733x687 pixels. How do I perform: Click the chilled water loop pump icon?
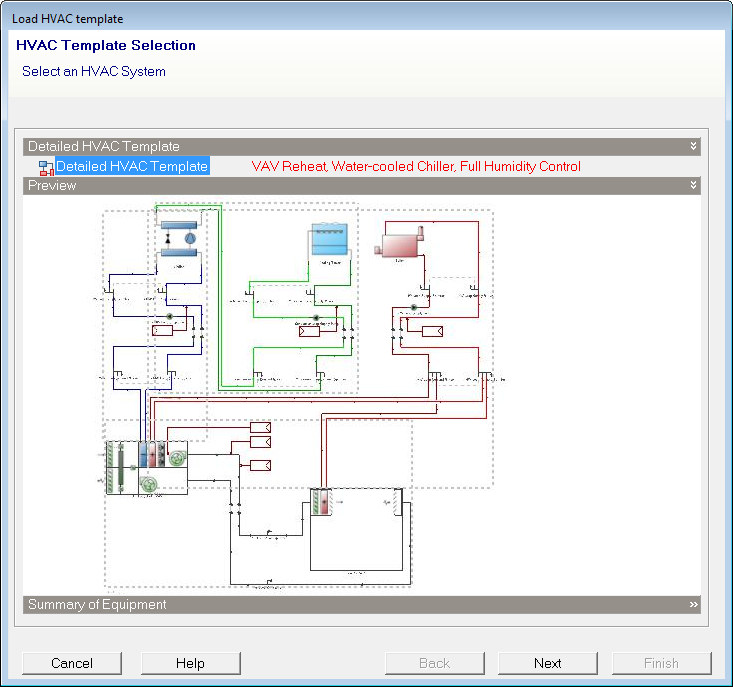[170, 316]
